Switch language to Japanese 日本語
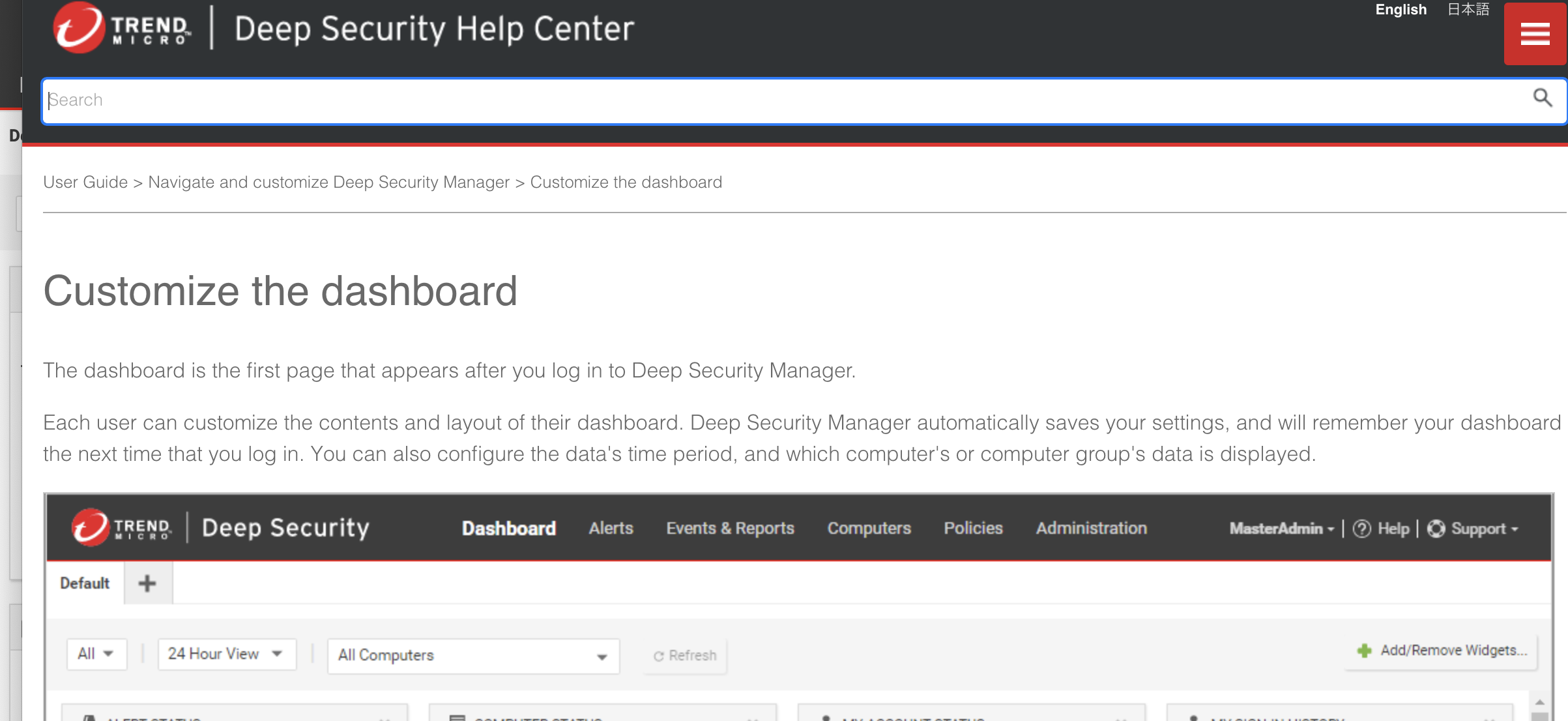This screenshot has height=721, width=1568. (1468, 10)
